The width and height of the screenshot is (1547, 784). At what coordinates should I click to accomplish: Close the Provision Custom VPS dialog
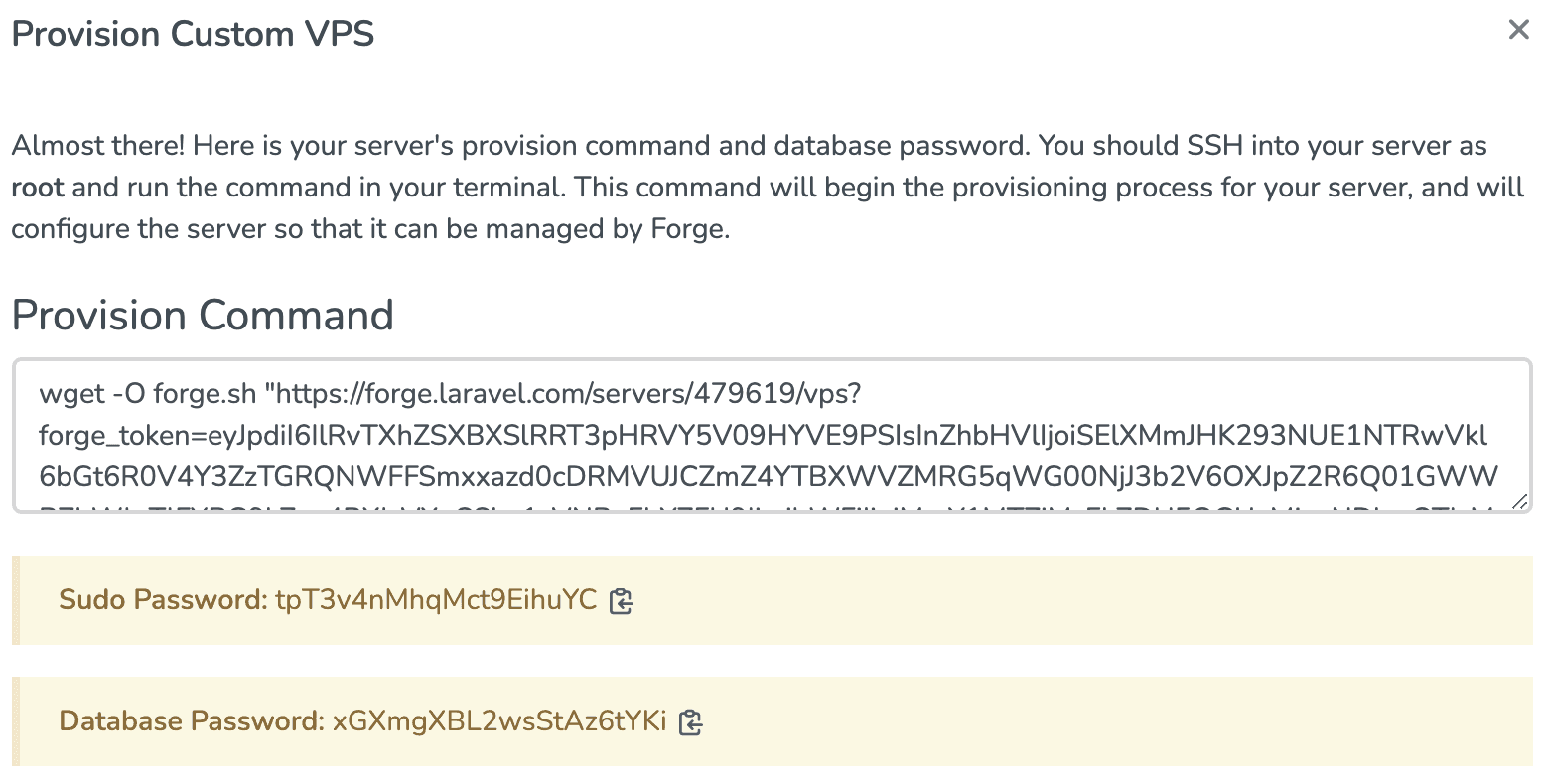pos(1518,30)
